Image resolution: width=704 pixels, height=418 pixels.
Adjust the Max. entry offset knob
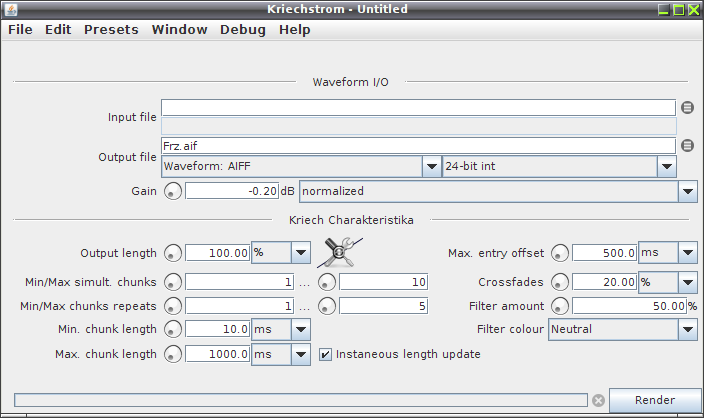click(x=559, y=253)
